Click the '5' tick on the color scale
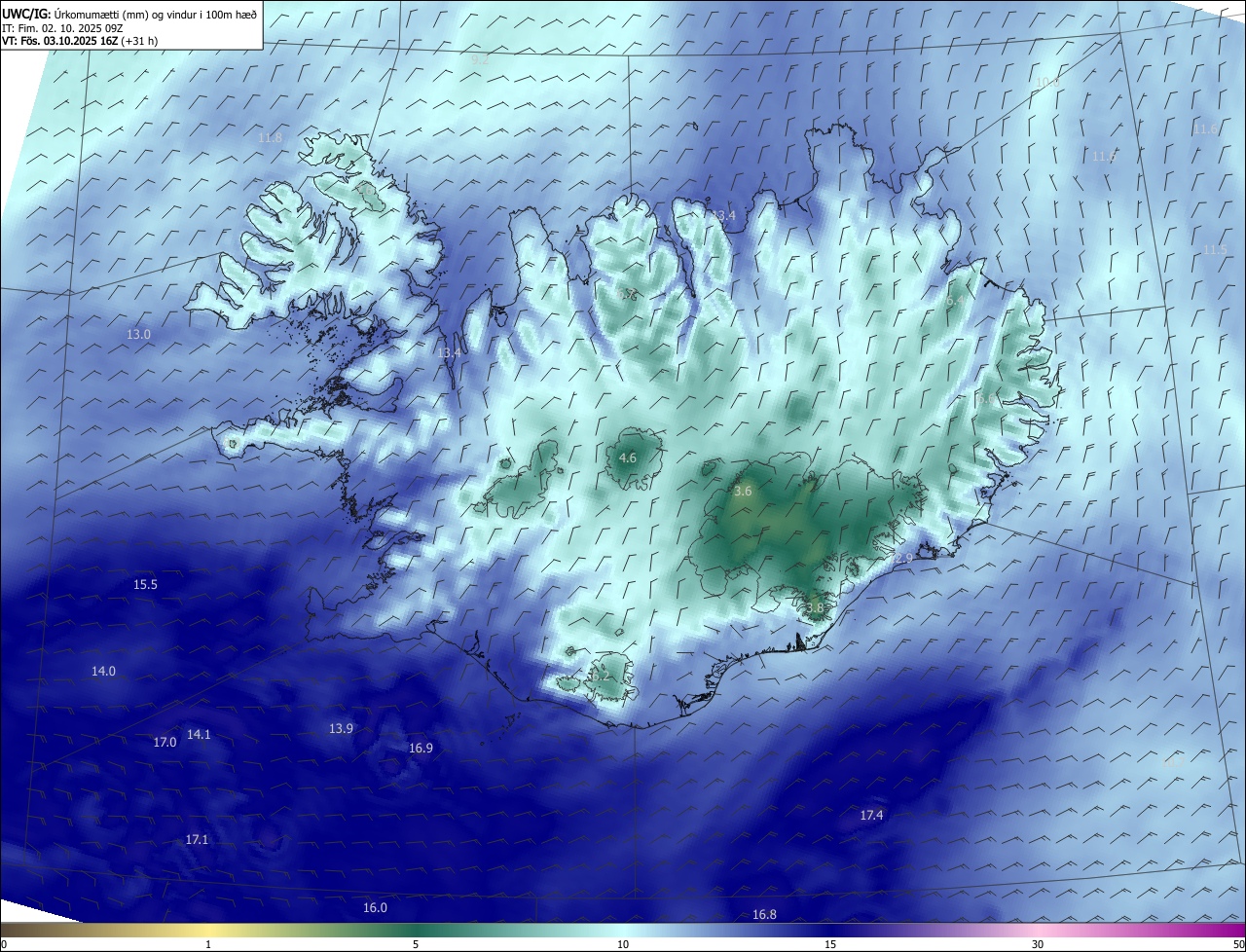The width and height of the screenshot is (1246, 952). (x=416, y=945)
